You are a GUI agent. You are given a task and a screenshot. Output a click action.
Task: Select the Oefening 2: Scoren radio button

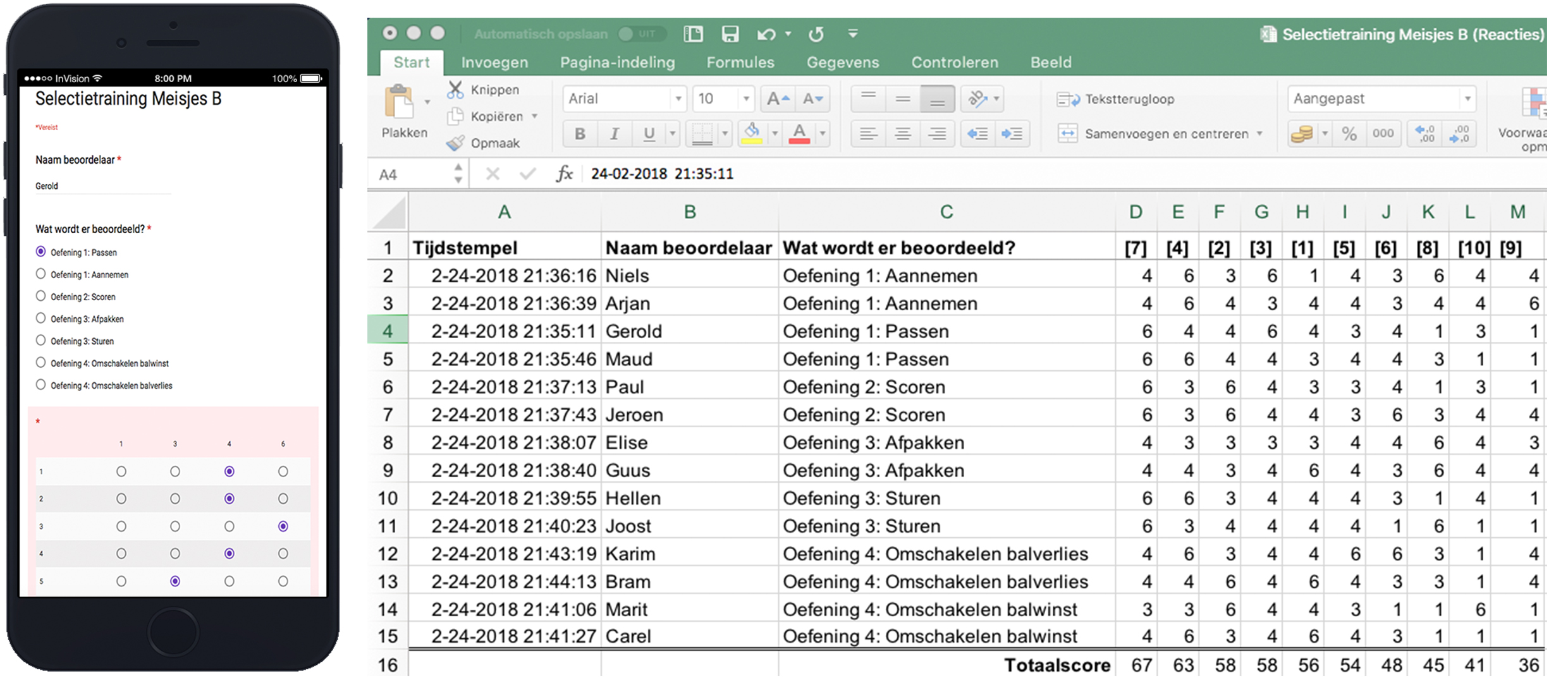point(41,296)
